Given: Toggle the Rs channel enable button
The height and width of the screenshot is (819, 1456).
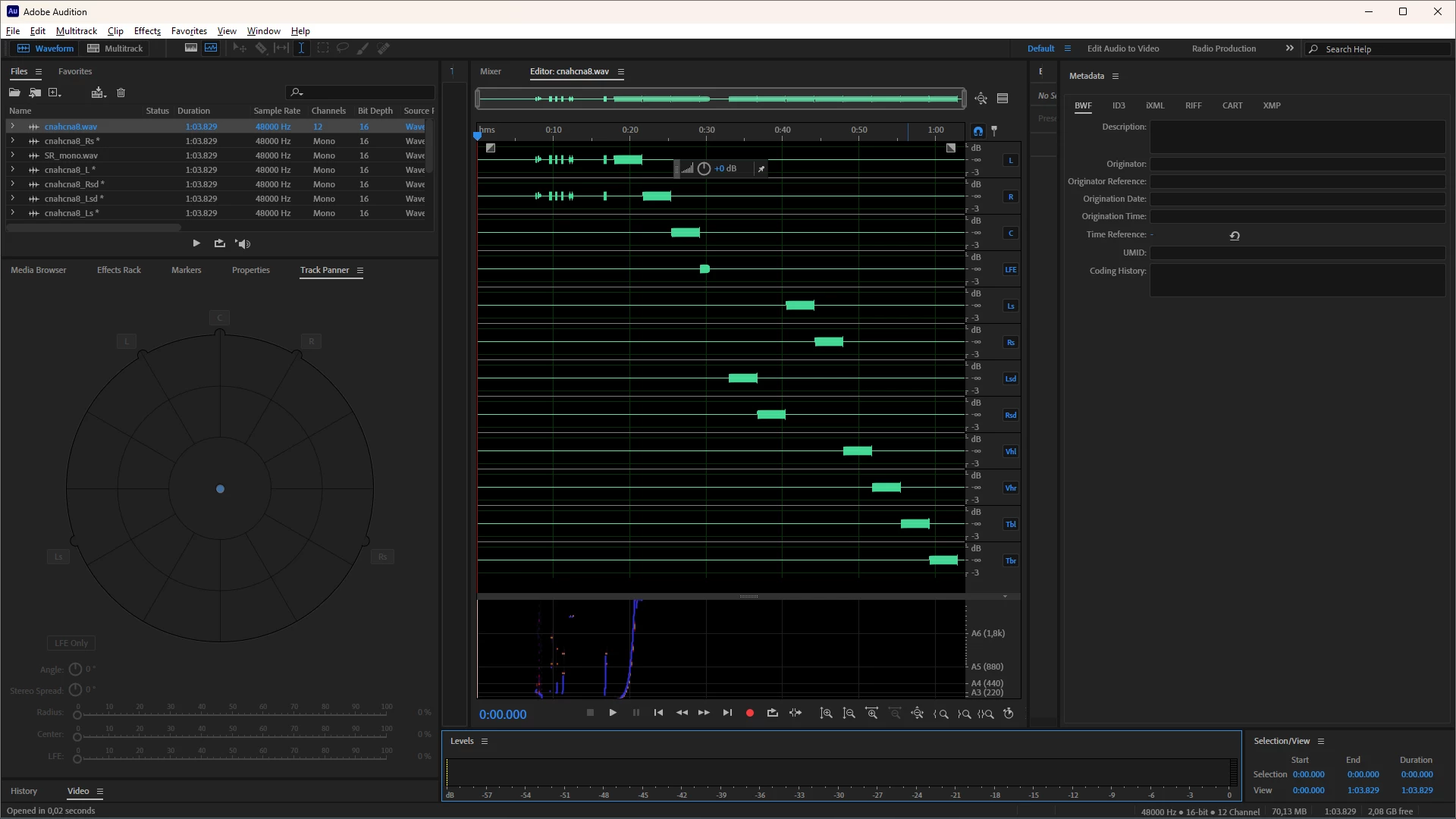Looking at the screenshot, I should (x=1010, y=343).
